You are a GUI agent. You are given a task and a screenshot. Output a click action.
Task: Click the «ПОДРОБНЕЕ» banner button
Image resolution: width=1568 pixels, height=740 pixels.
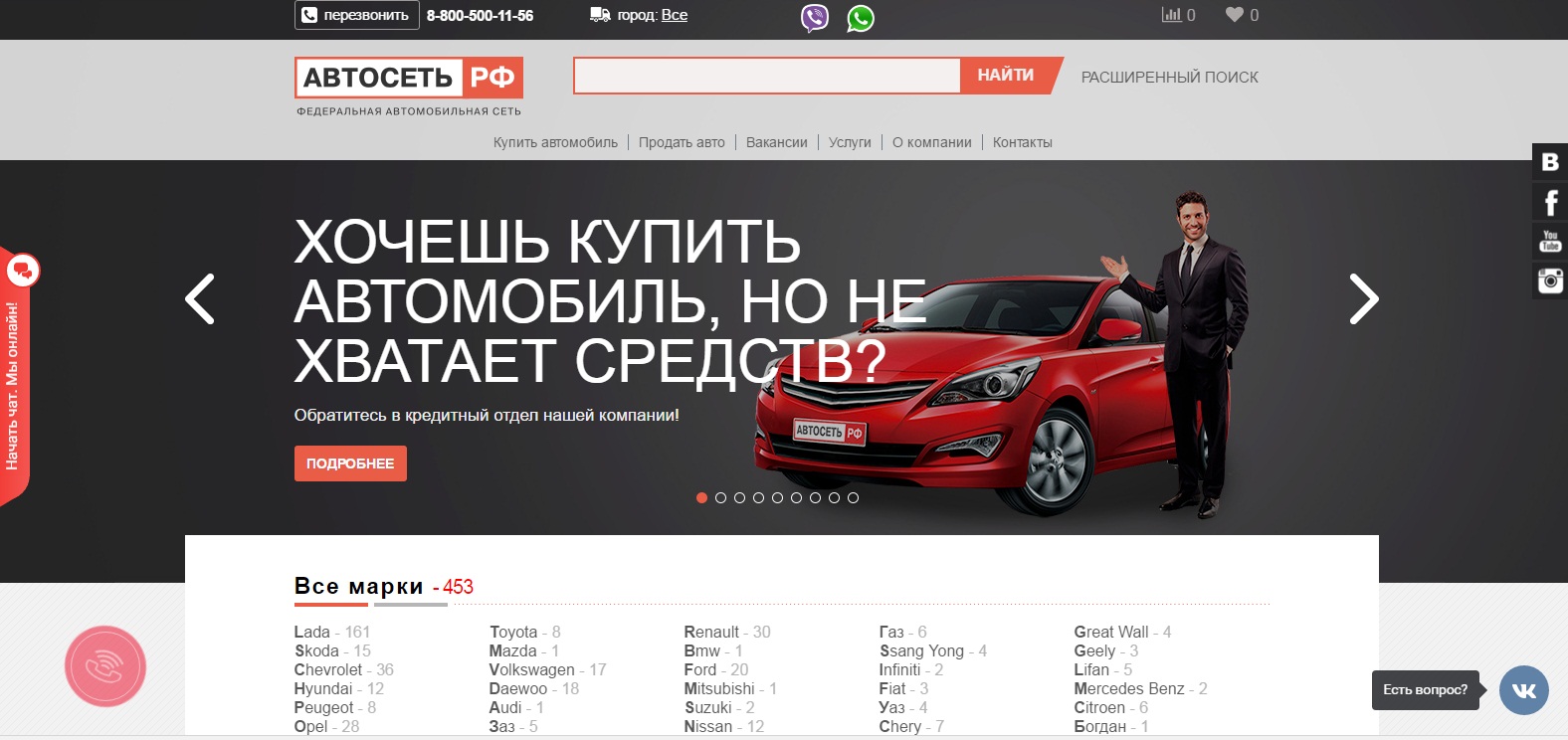tap(350, 463)
